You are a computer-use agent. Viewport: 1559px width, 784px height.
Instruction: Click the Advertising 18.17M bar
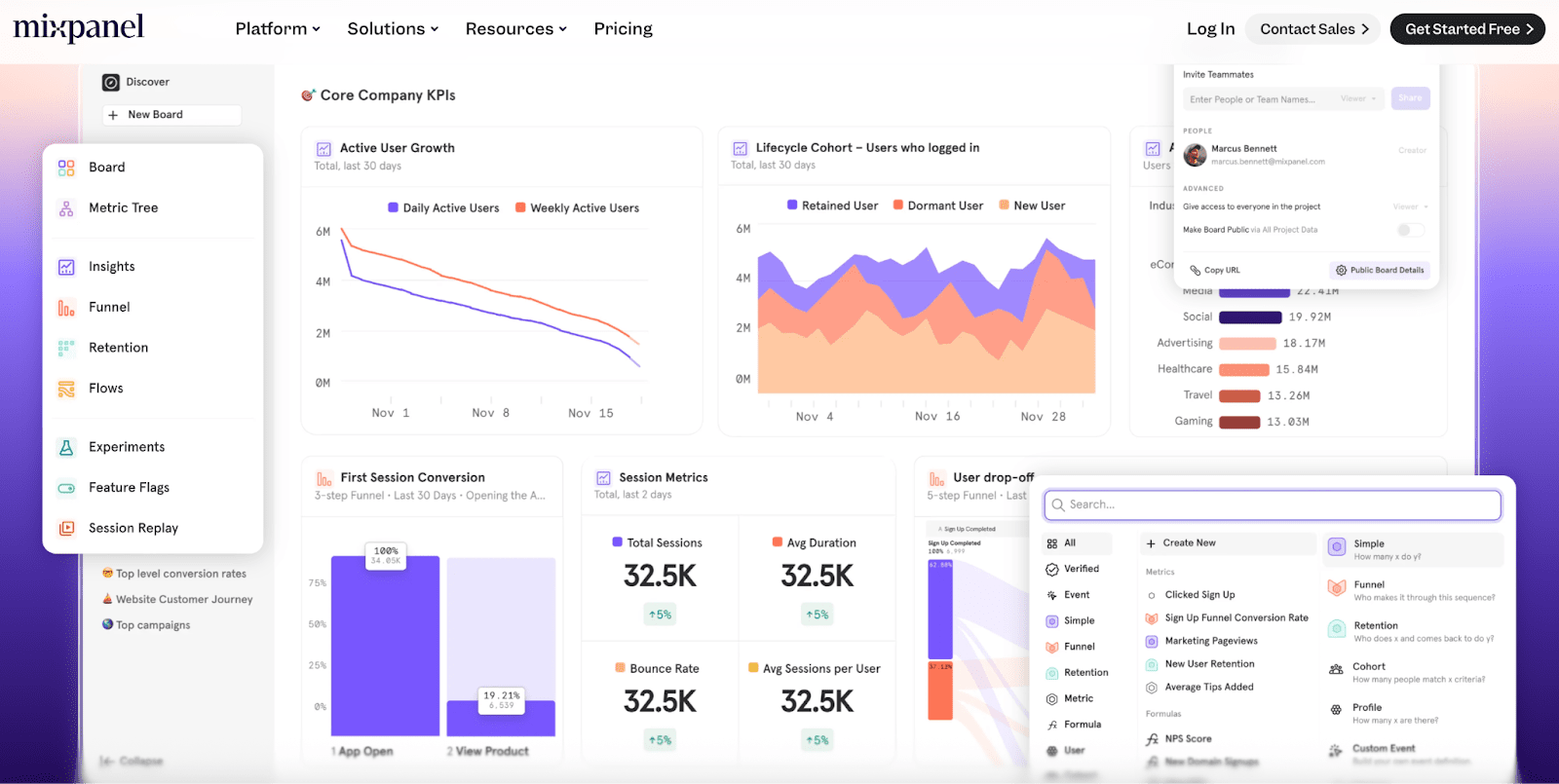[1247, 344]
